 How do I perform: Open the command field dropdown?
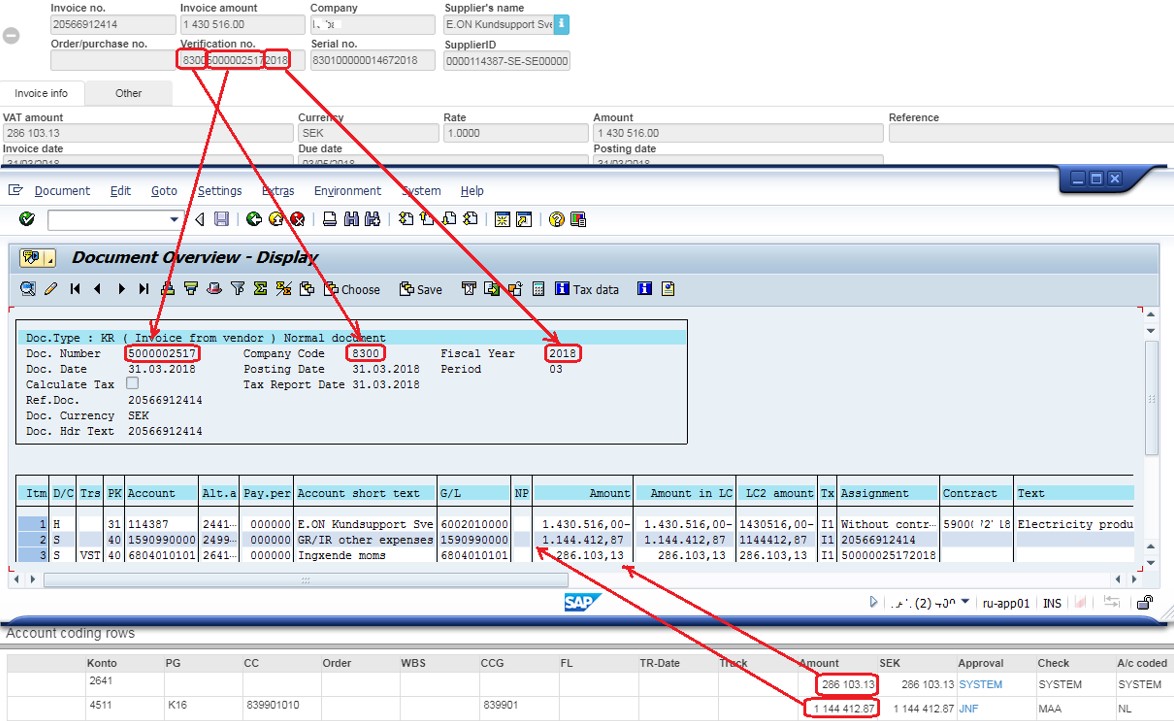(x=175, y=219)
